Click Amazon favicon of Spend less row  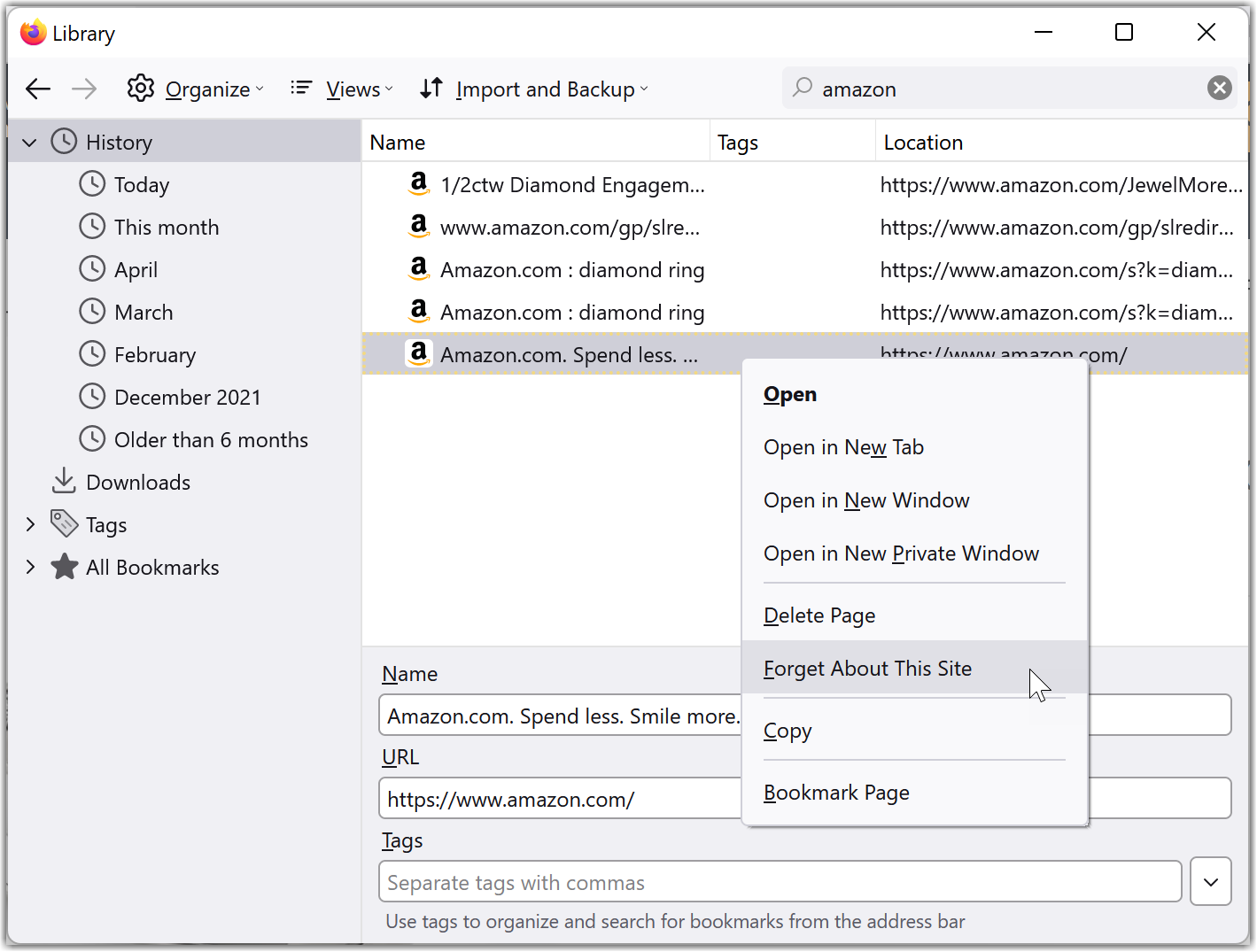(x=419, y=353)
